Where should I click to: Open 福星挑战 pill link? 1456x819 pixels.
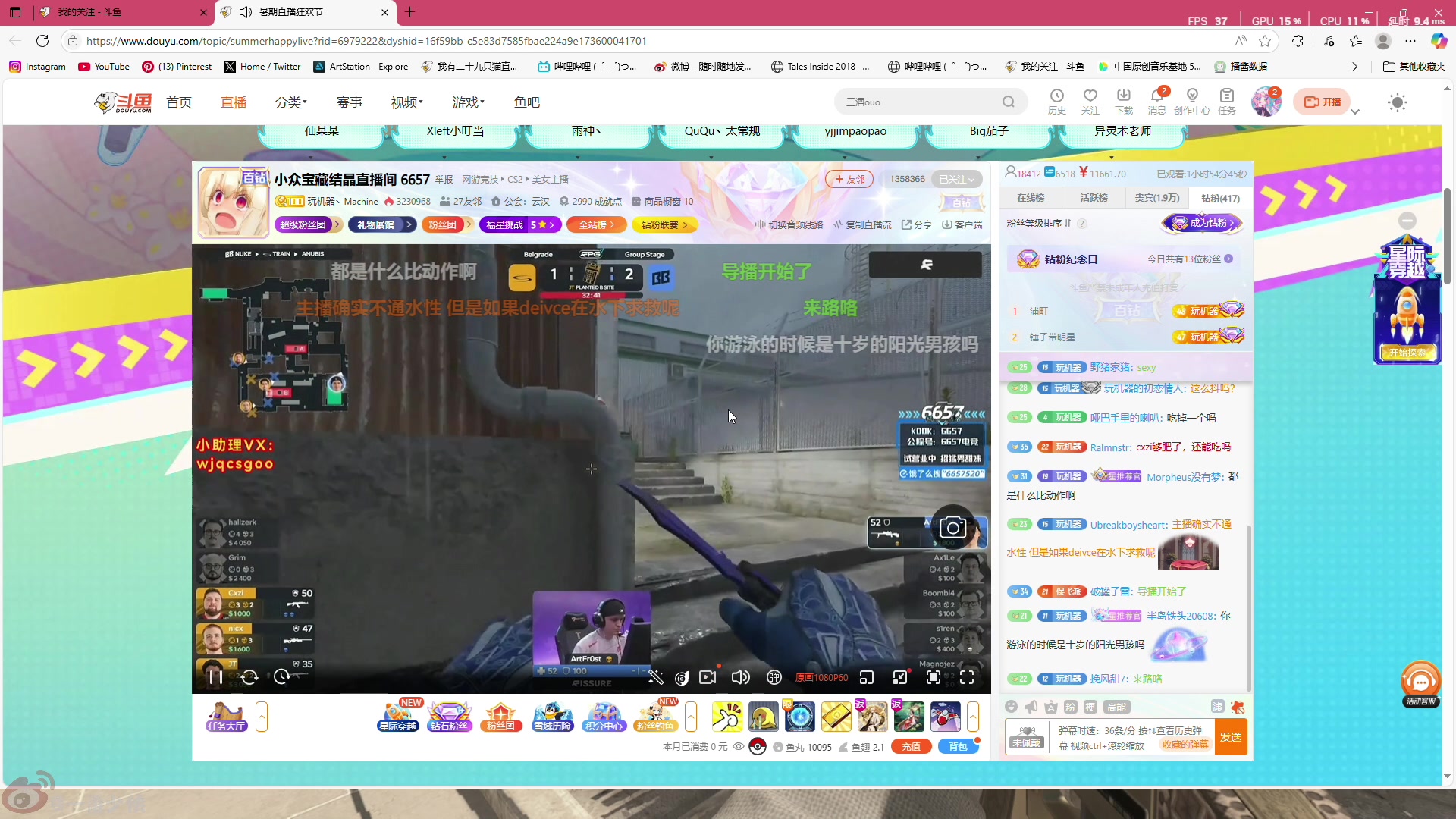coord(520,224)
